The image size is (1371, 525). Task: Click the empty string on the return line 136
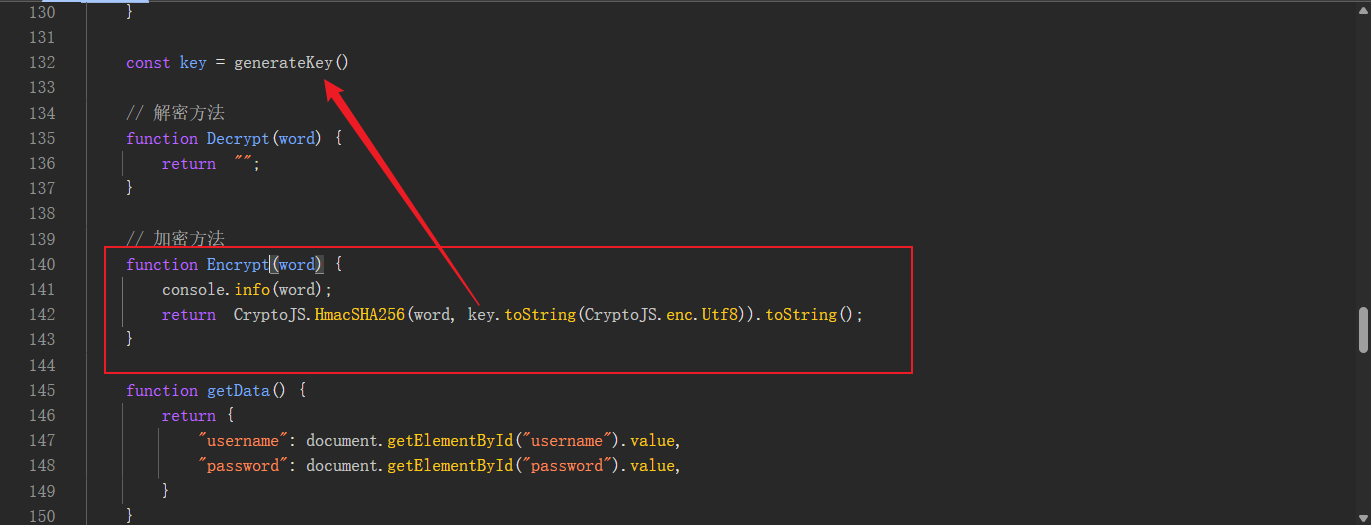tap(243, 163)
